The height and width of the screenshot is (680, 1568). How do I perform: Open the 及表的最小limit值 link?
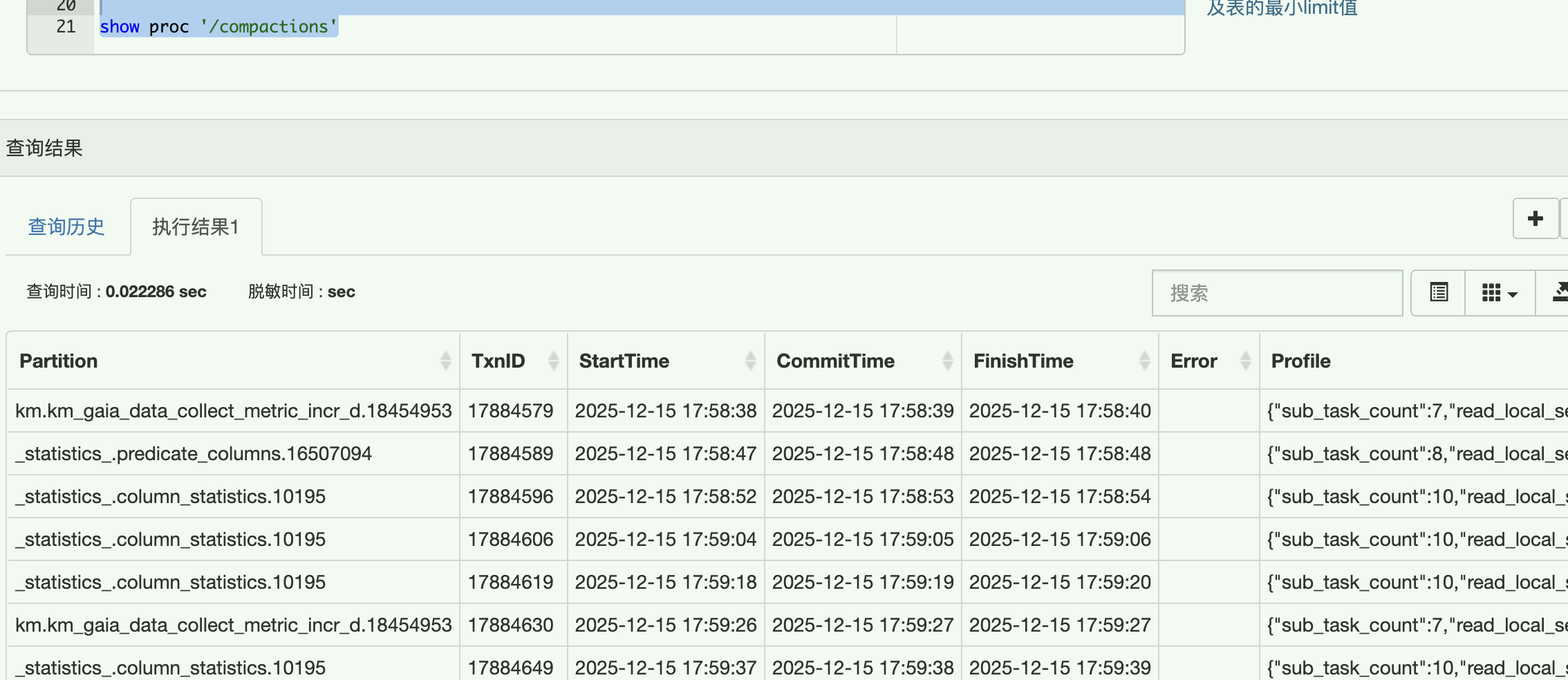(1282, 8)
